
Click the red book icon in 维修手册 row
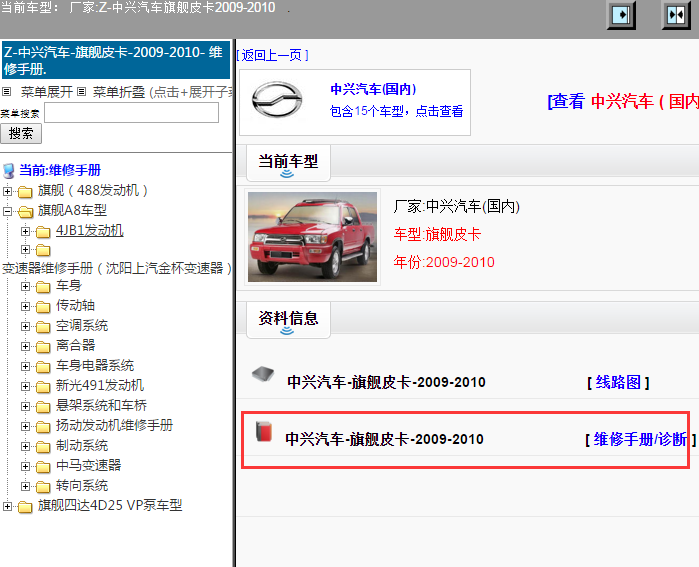(264, 431)
